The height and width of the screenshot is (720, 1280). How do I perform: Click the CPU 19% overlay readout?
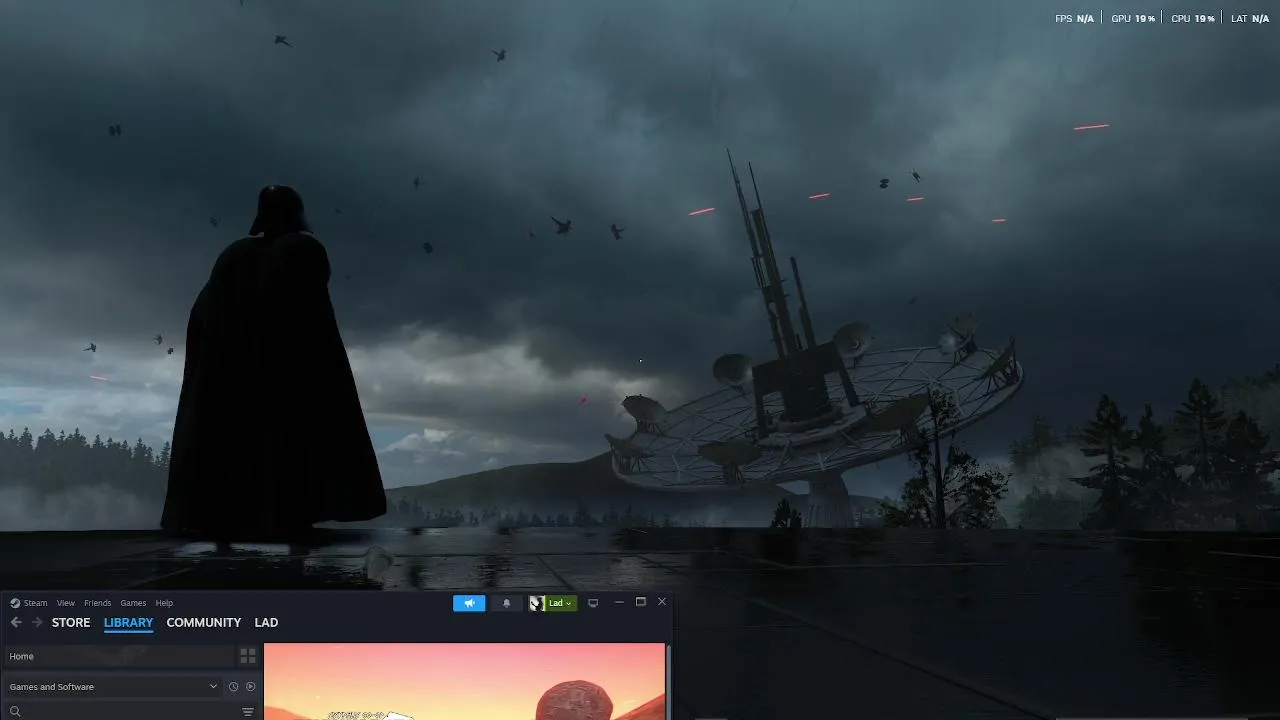tap(1193, 18)
